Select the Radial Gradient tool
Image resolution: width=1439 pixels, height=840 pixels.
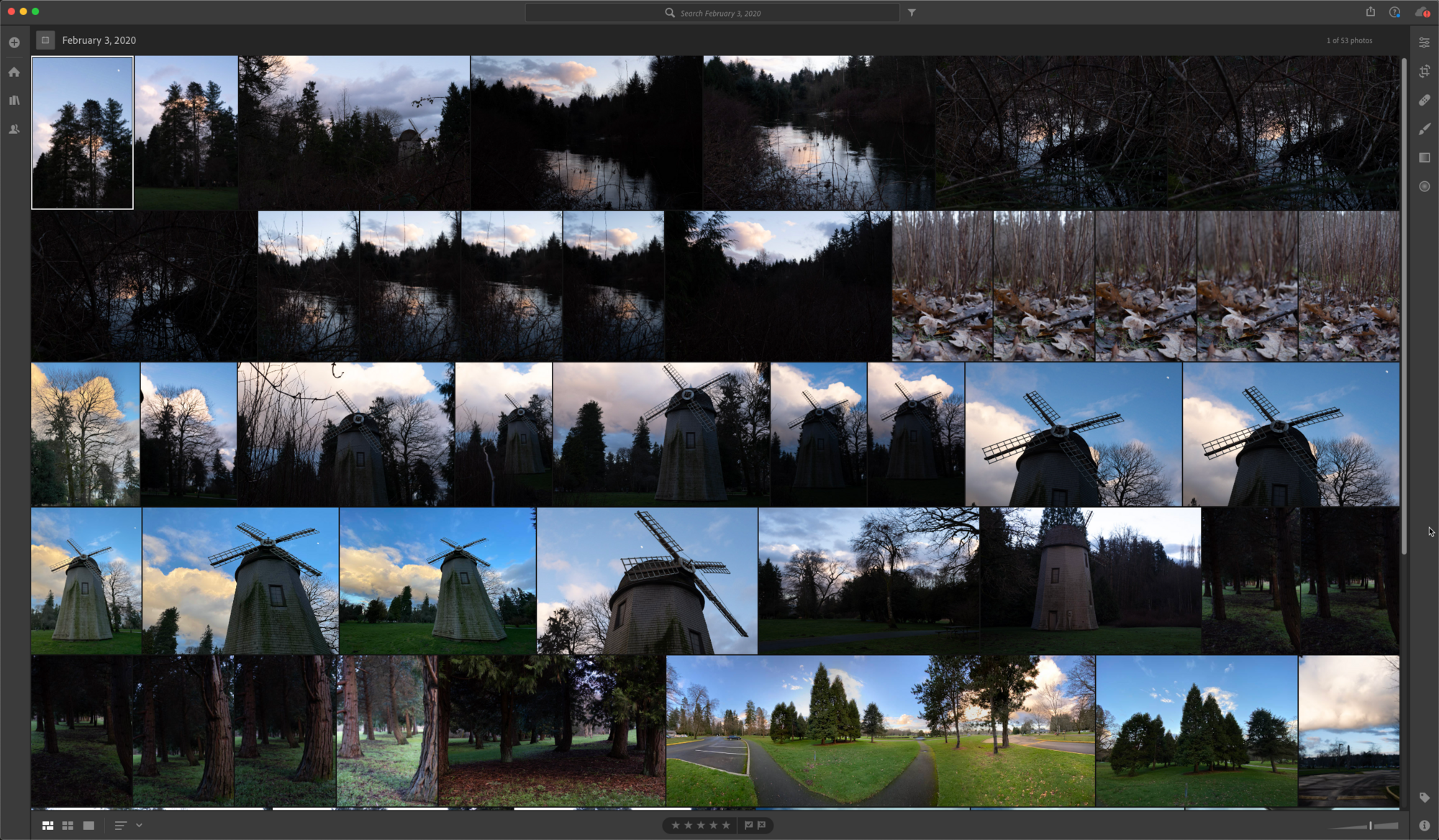(1424, 186)
